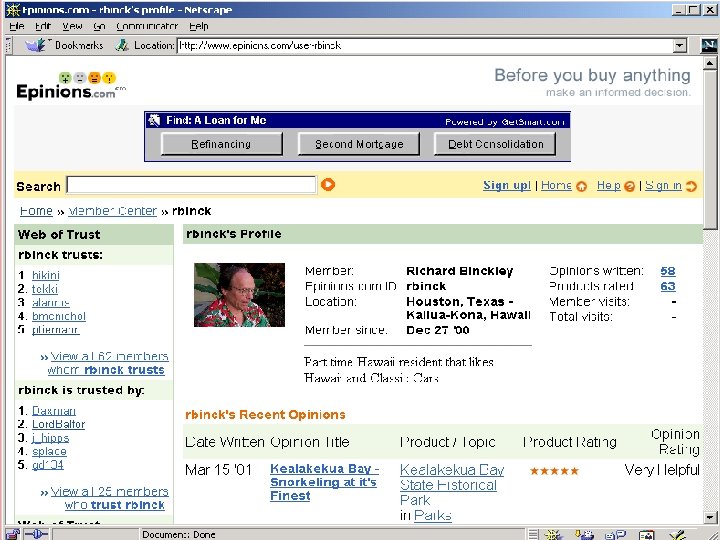Click the 'Very Helpful' opinion rating text
Image resolution: width=720 pixels, height=540 pixels.
[x=662, y=470]
